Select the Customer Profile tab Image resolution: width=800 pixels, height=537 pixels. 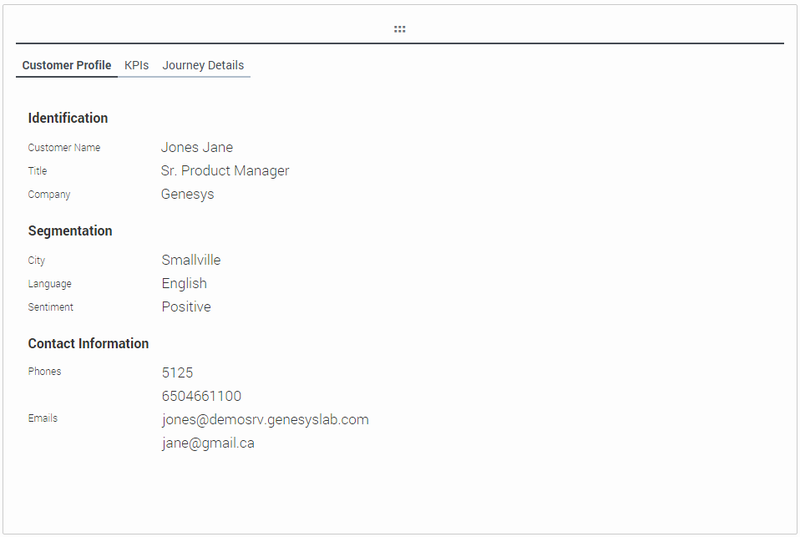pos(66,65)
